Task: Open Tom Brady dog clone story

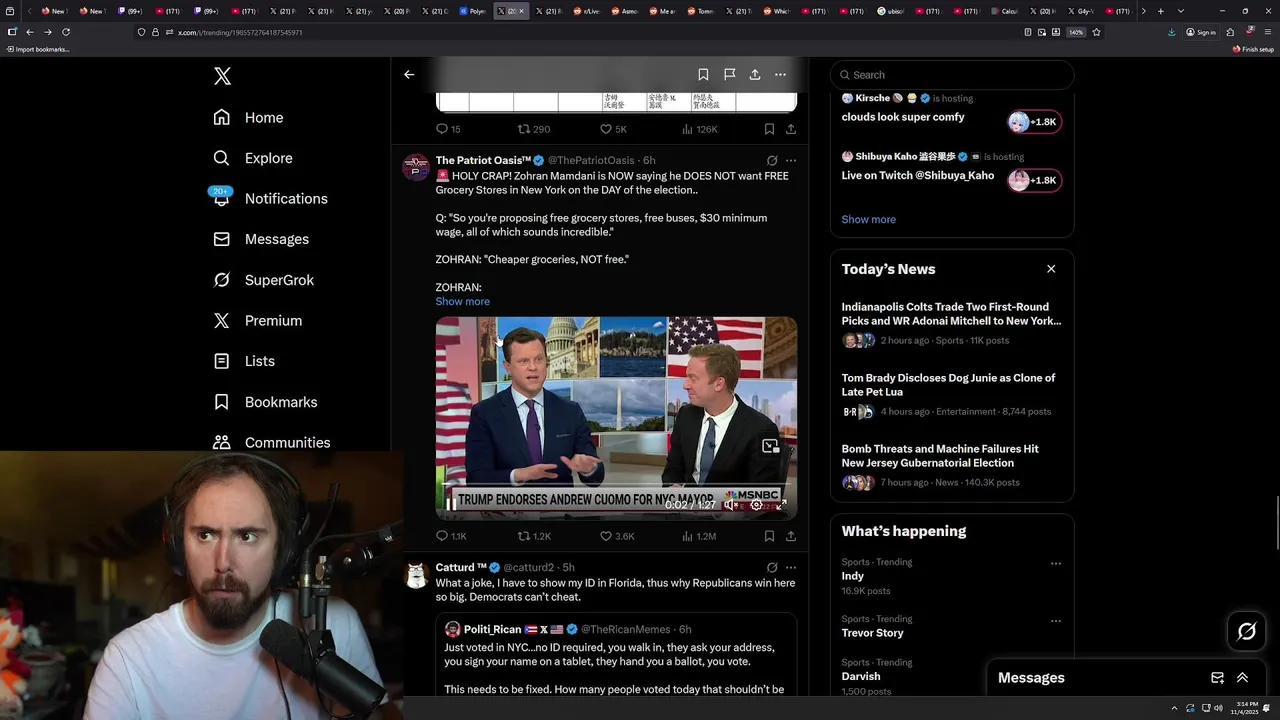Action: [952, 394]
